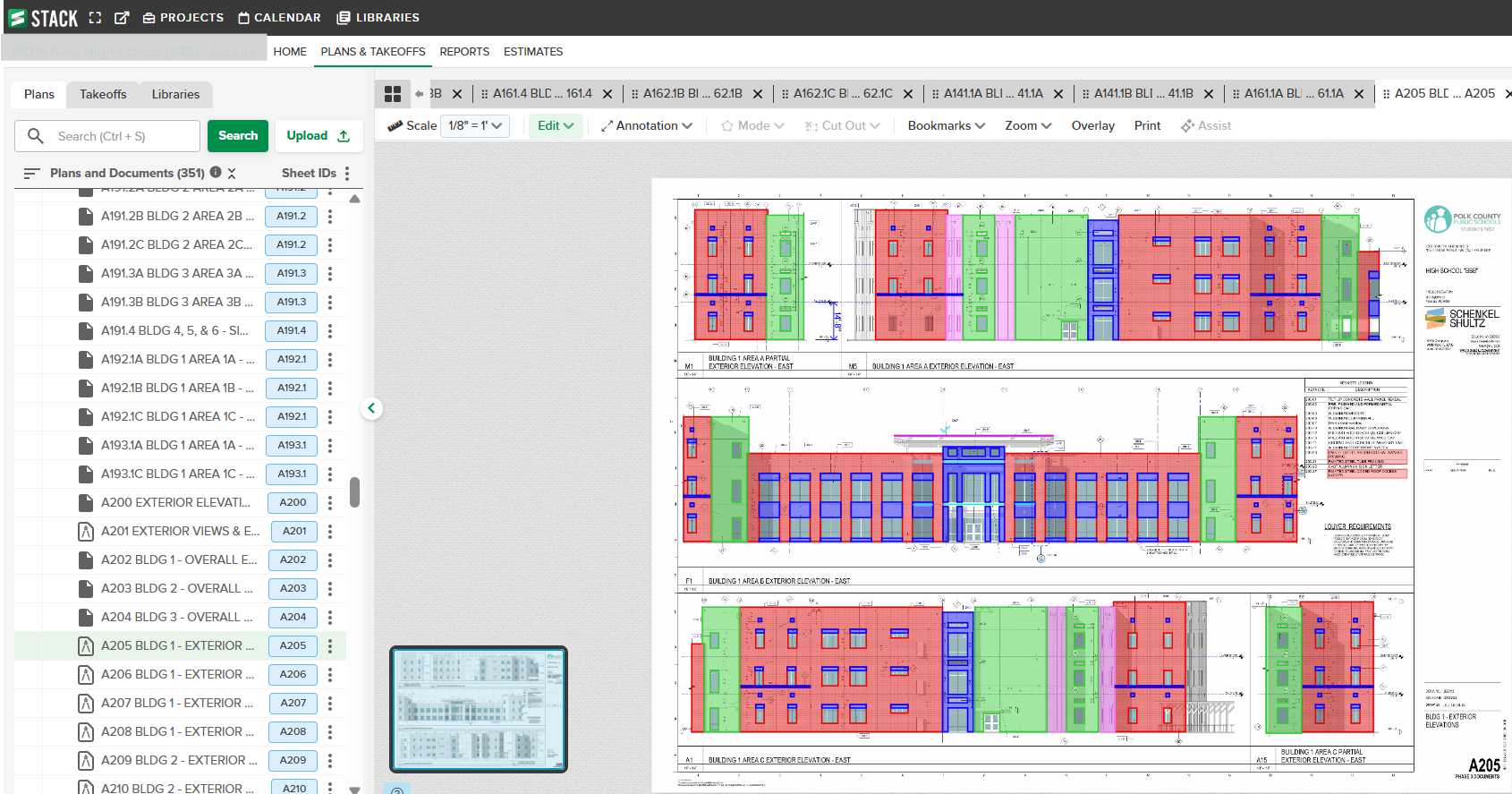Toggle fullscreen with the expand-corners icon
The height and width of the screenshot is (794, 1512).
click(95, 18)
